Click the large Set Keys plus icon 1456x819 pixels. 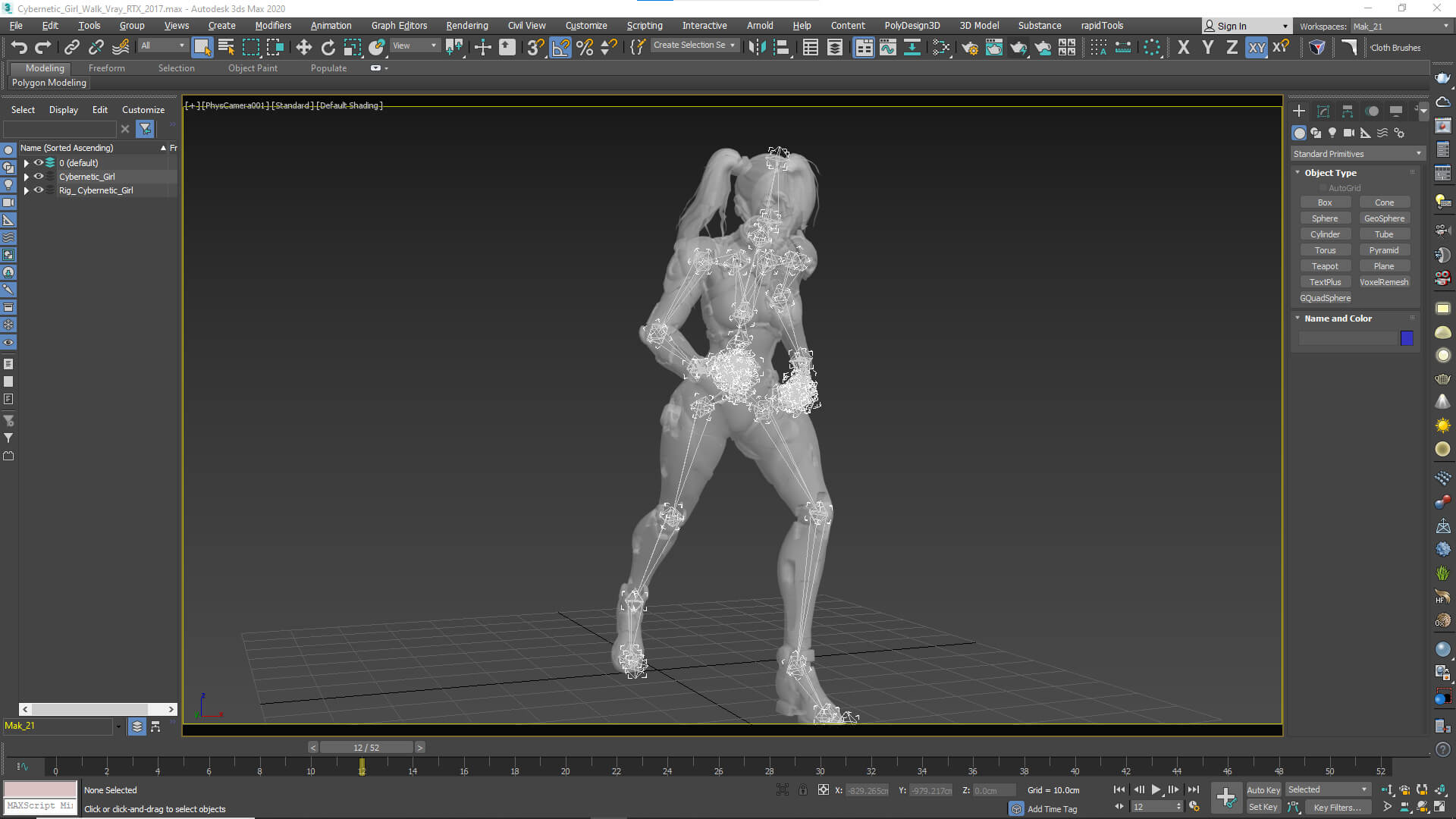[1226, 797]
